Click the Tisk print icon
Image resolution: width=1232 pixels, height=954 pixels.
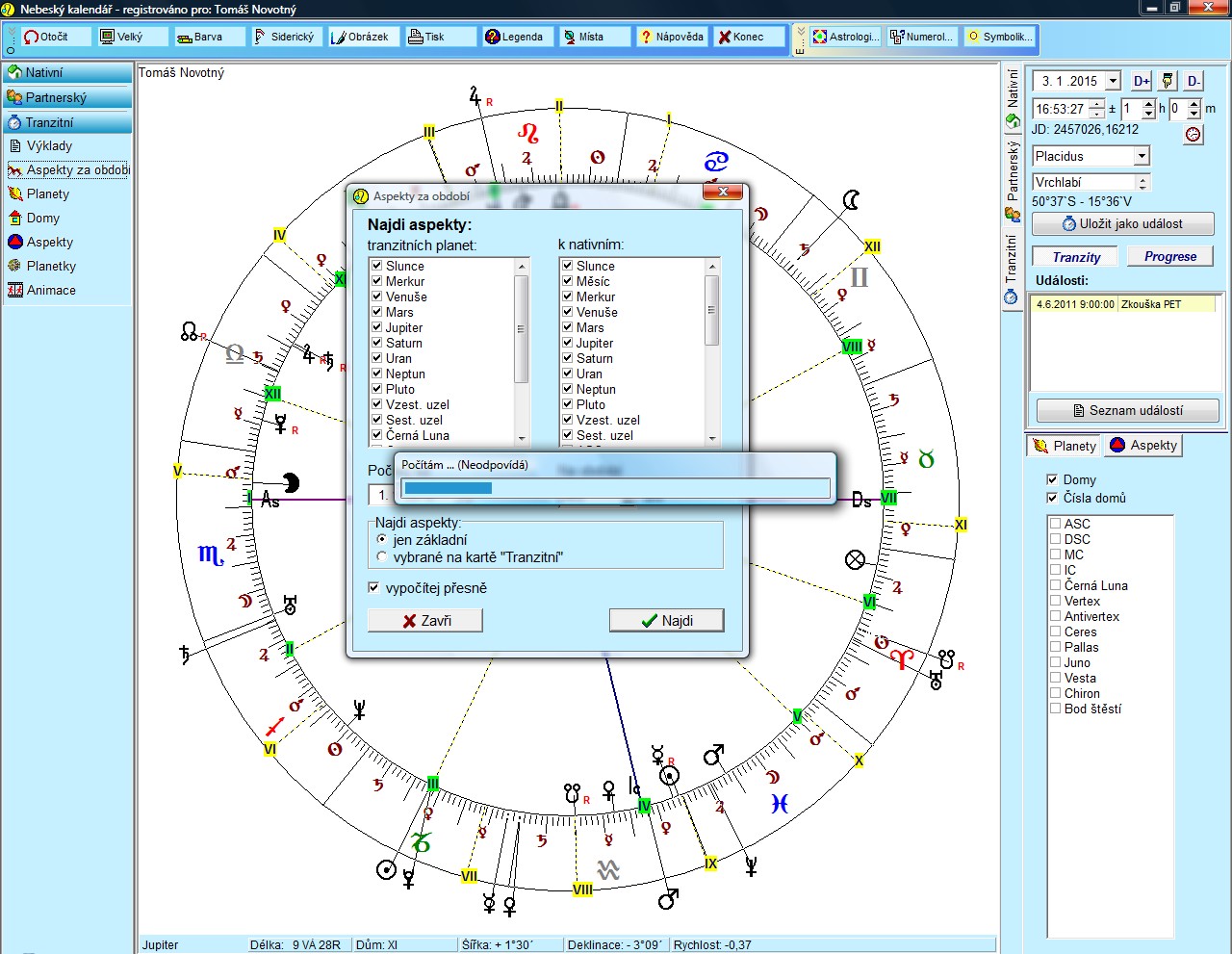point(416,37)
